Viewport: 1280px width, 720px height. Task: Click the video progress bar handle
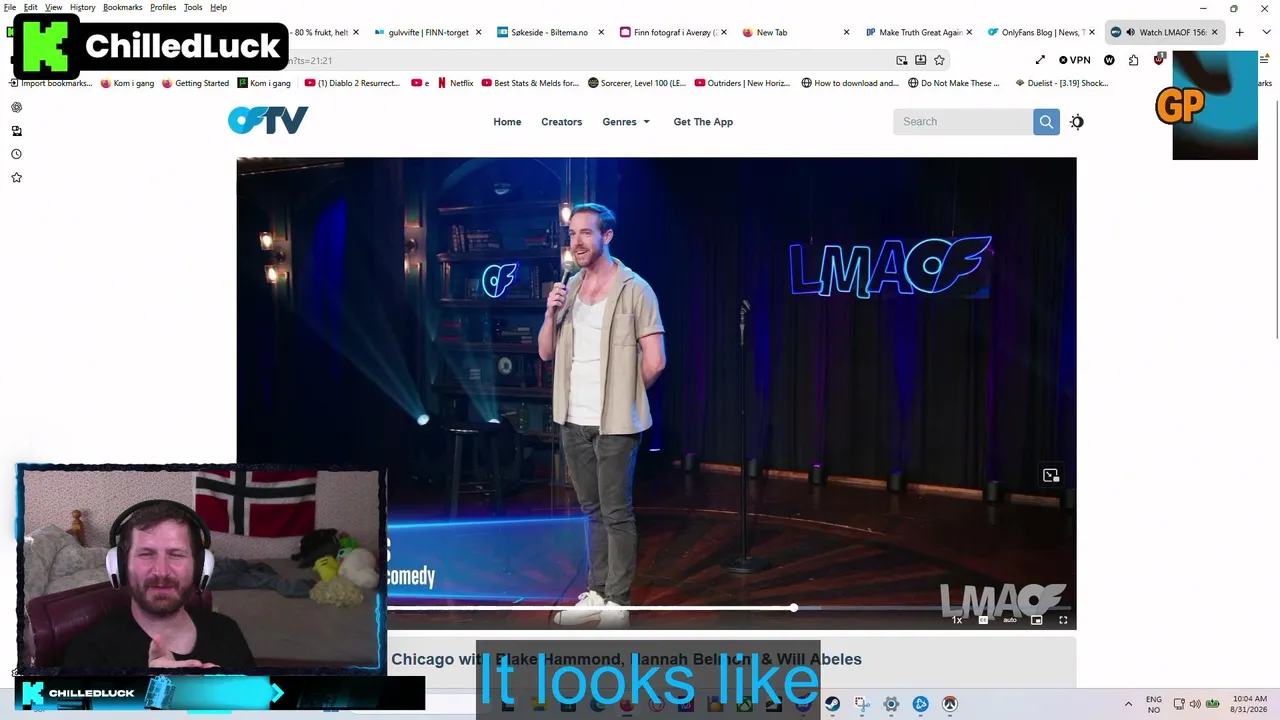click(793, 607)
